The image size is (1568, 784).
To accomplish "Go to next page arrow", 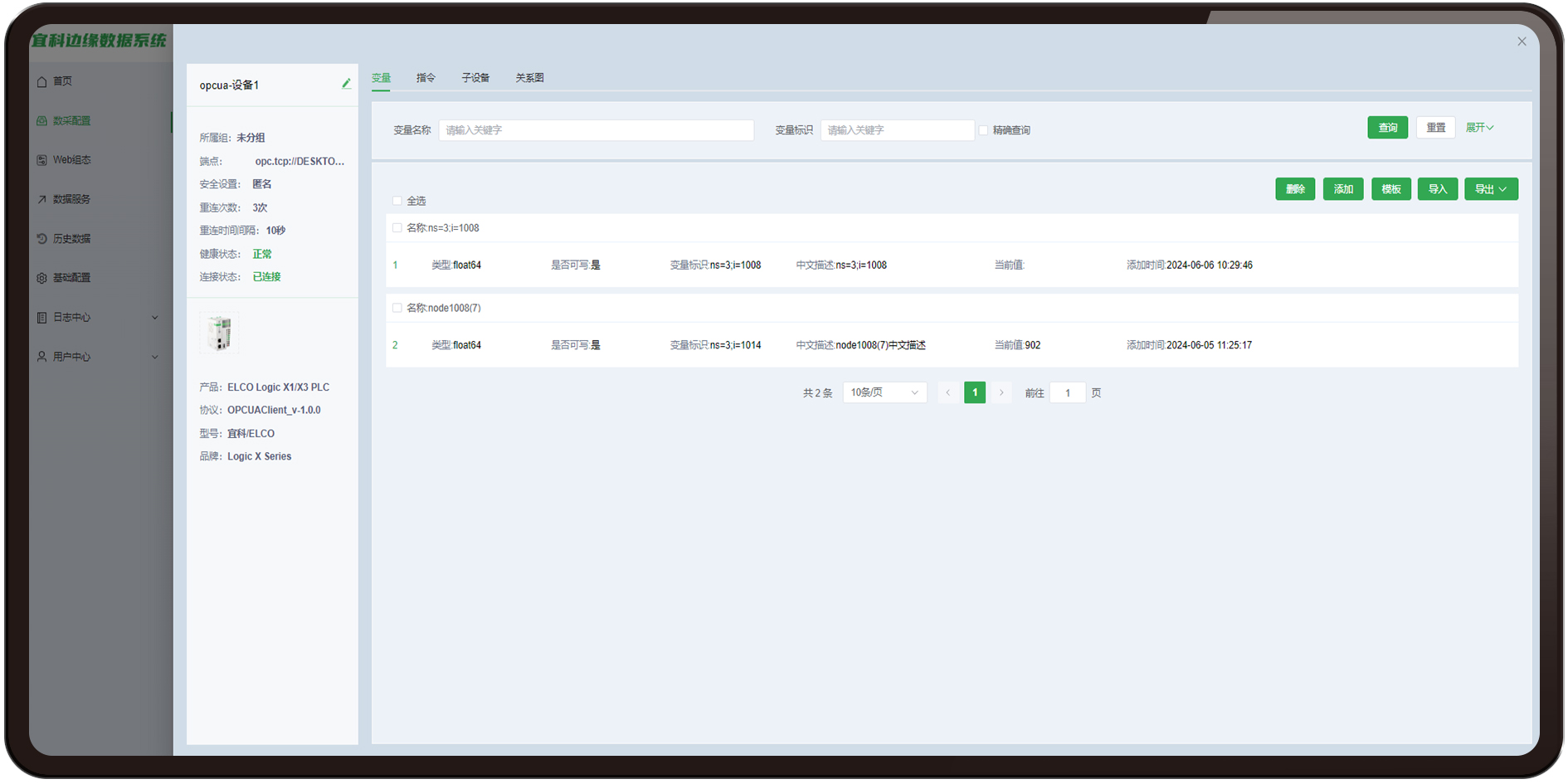I will point(1001,392).
